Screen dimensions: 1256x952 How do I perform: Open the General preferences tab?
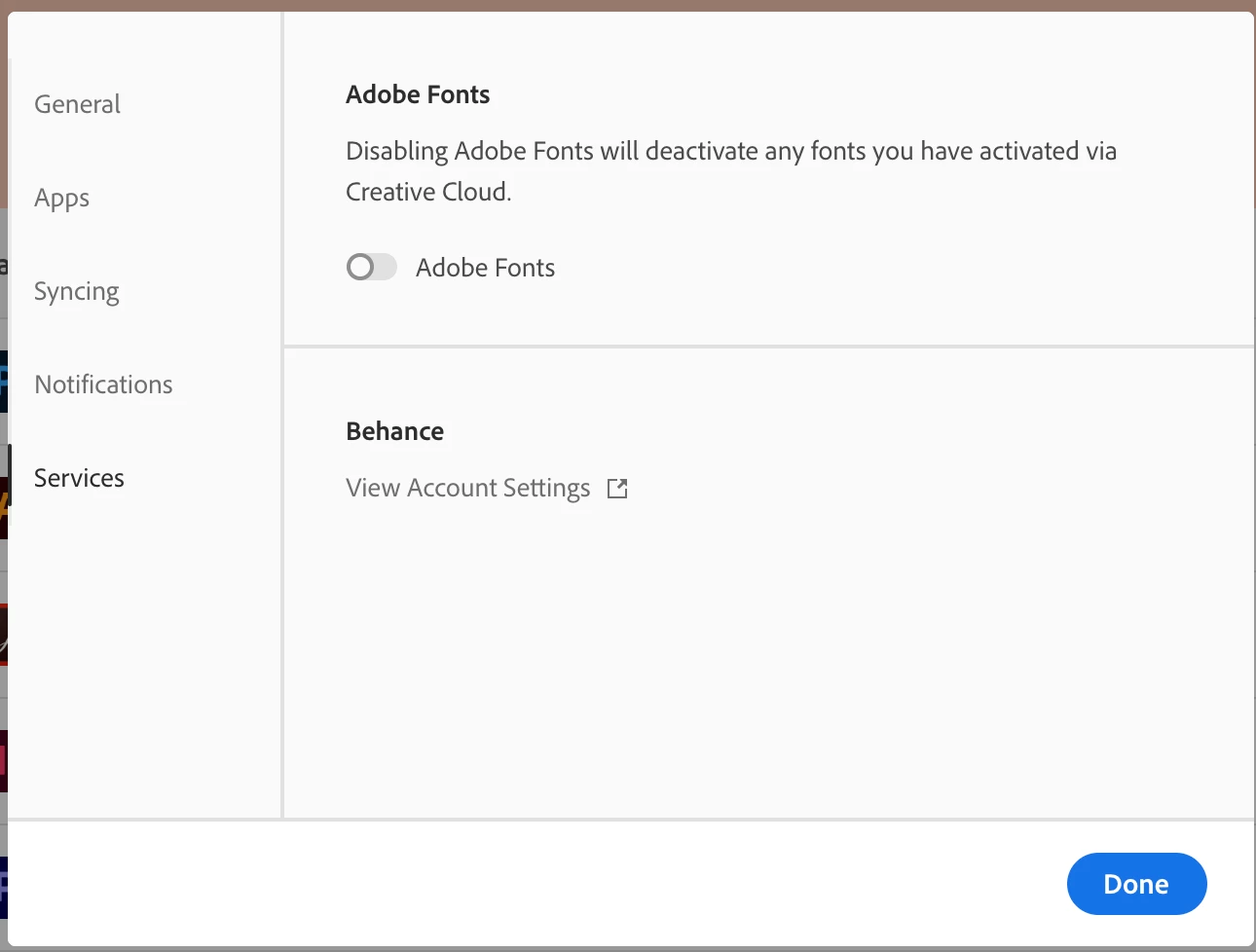77,104
